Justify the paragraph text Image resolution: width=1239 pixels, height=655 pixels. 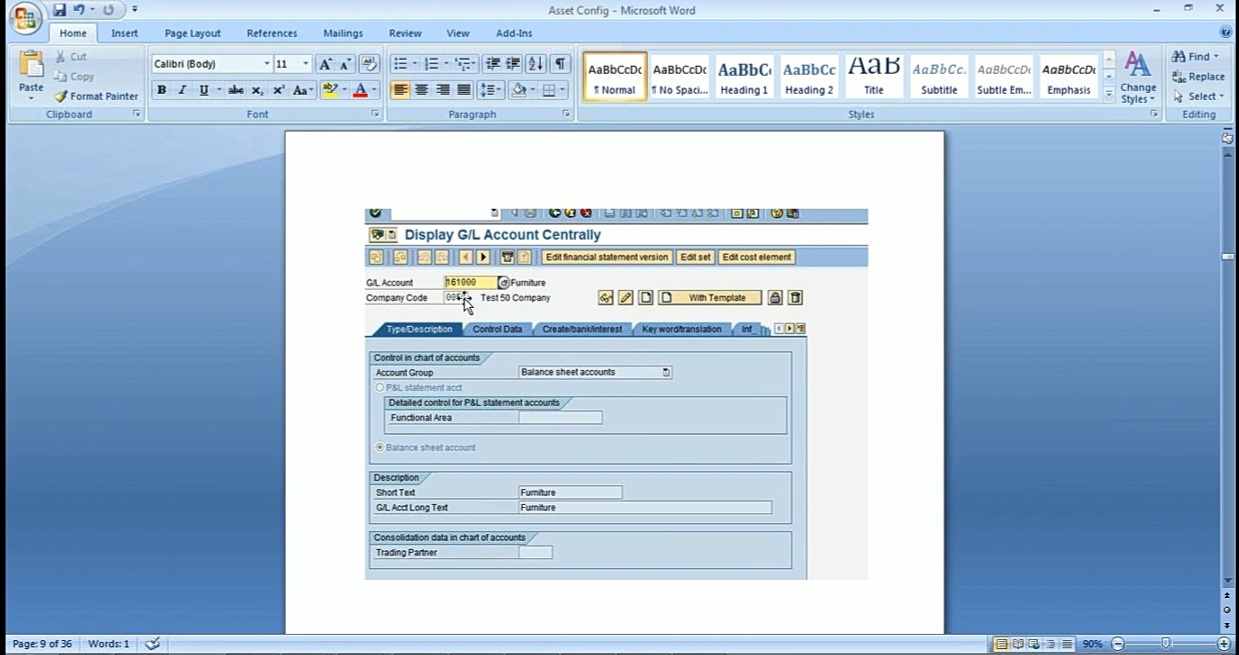[x=463, y=90]
